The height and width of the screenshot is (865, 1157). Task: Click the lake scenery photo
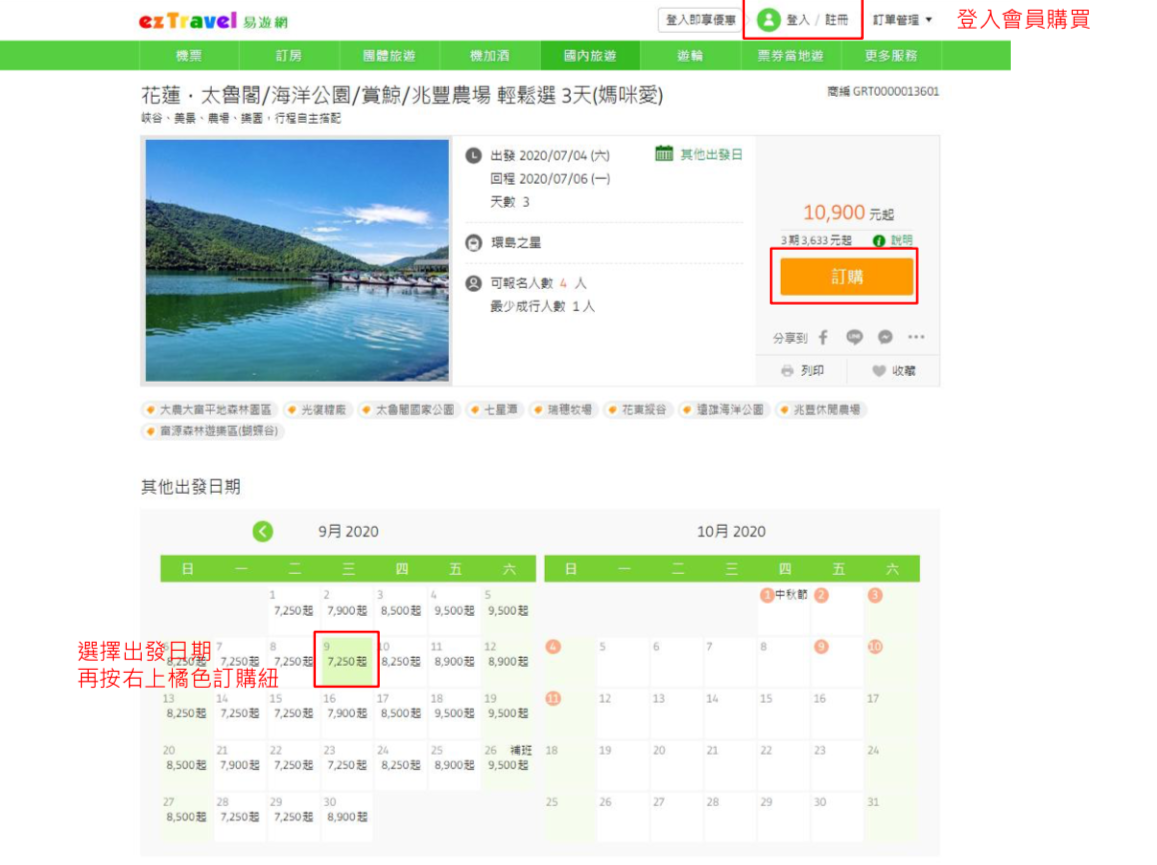click(297, 260)
